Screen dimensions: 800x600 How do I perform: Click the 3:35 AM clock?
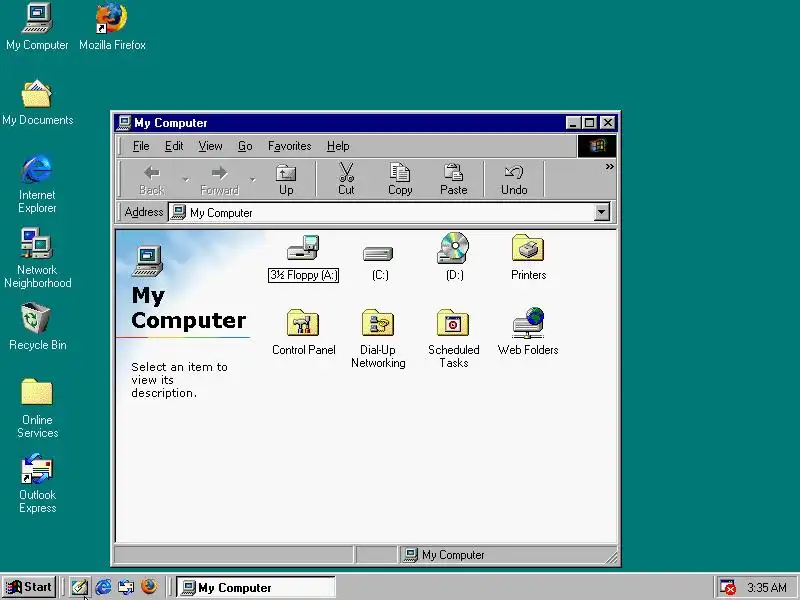767,588
